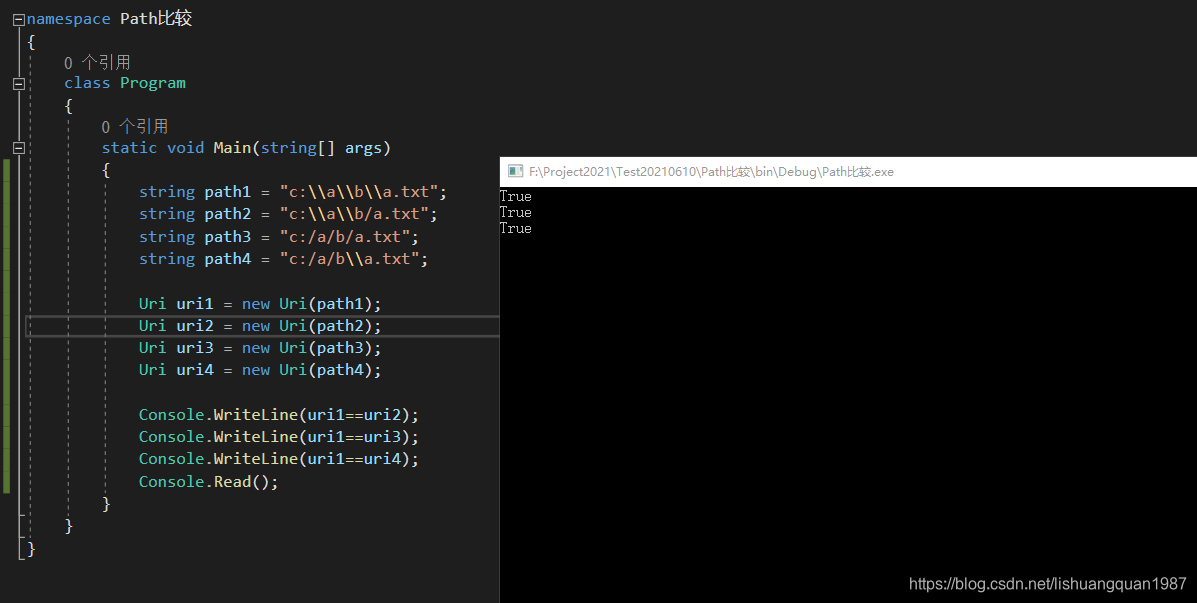Collapse the class Program block

click(x=18, y=84)
